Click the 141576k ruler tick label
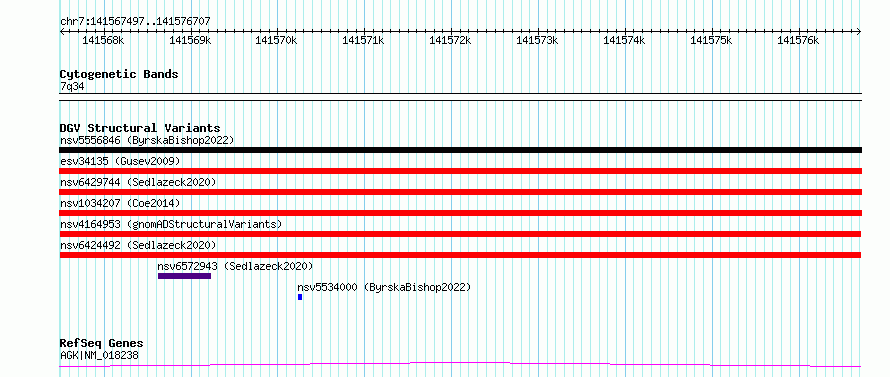Screen dimensions: 890x377 (799, 41)
